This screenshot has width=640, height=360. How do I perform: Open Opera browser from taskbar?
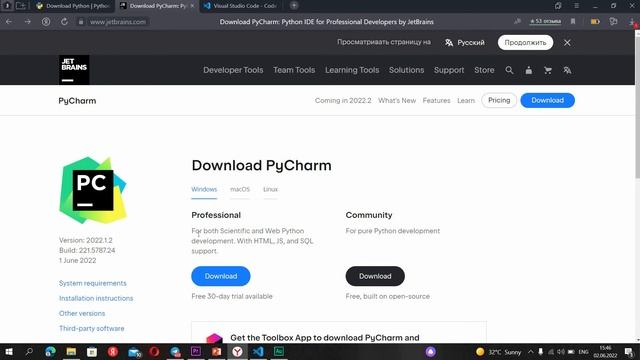[154, 351]
